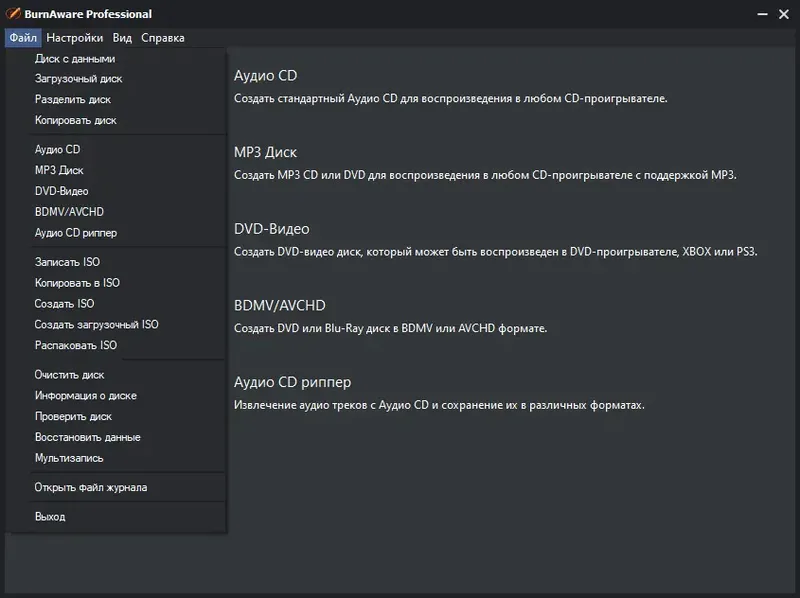Open Аудио CD риппер heading in main panel
Viewport: 800px width, 598px height.
pyautogui.click(x=292, y=382)
